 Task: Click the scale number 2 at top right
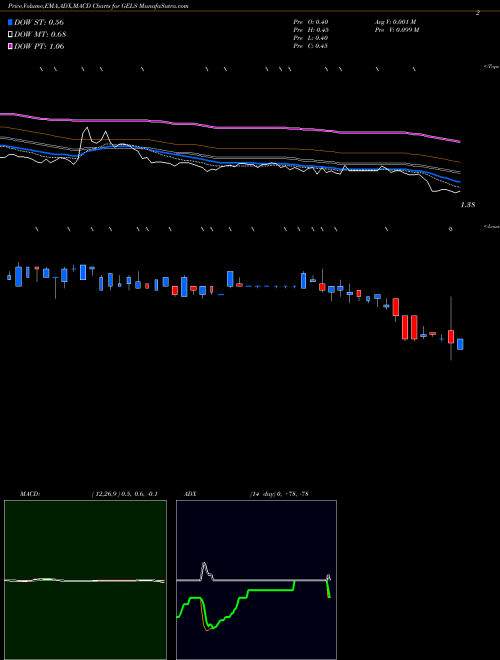click(478, 13)
